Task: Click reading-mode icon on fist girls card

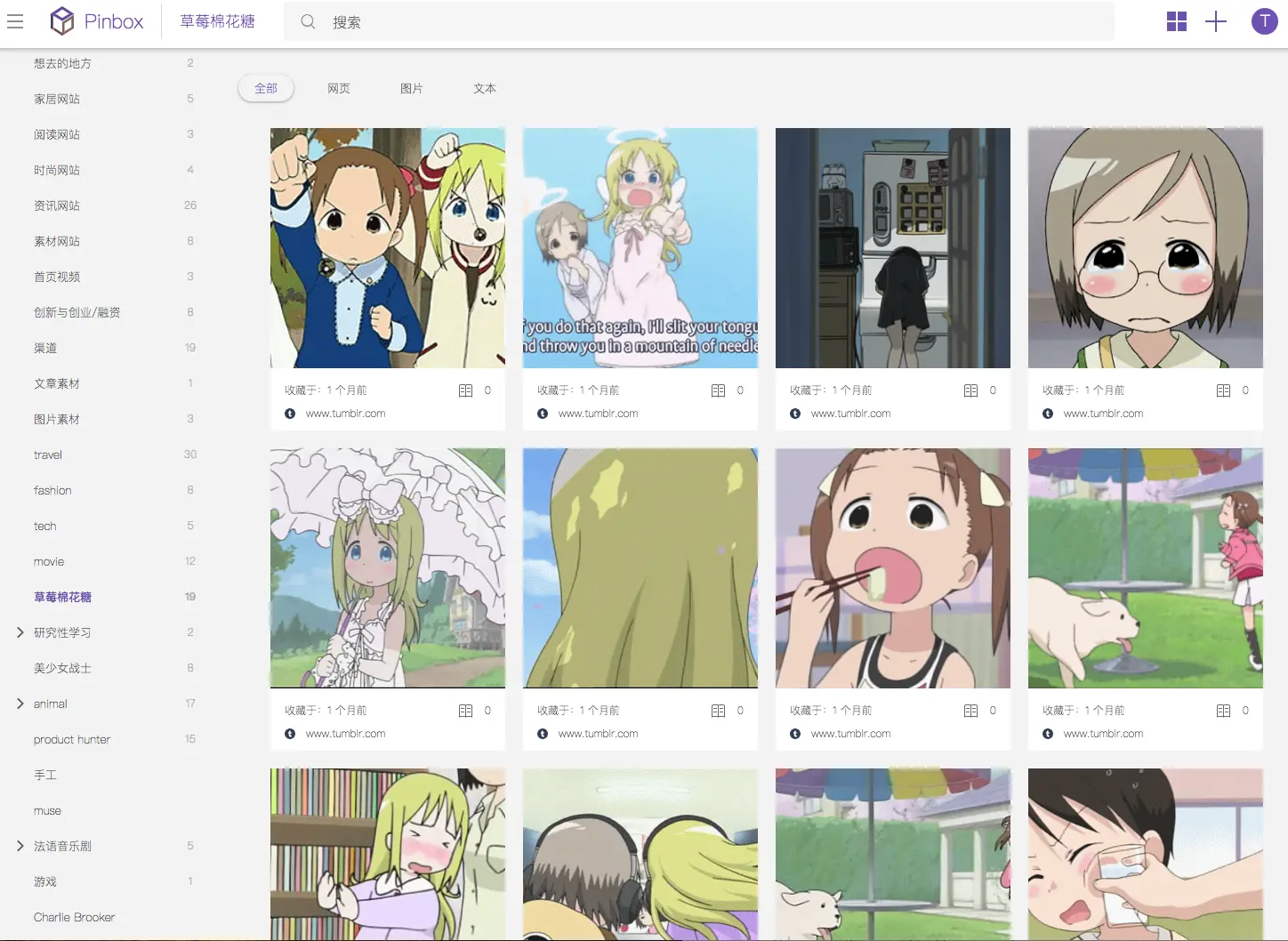Action: point(465,390)
